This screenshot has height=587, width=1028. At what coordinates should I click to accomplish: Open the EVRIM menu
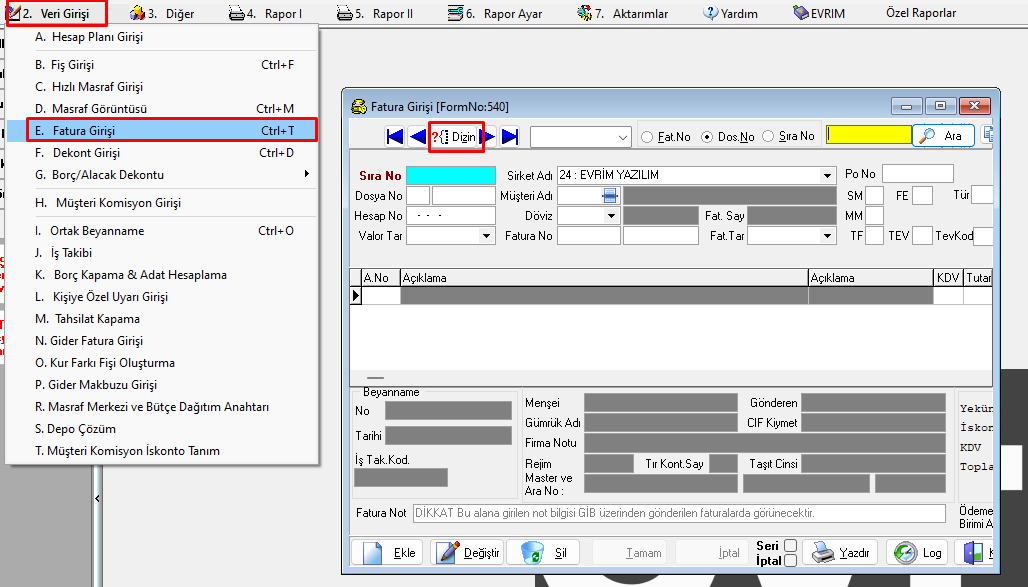pos(819,13)
